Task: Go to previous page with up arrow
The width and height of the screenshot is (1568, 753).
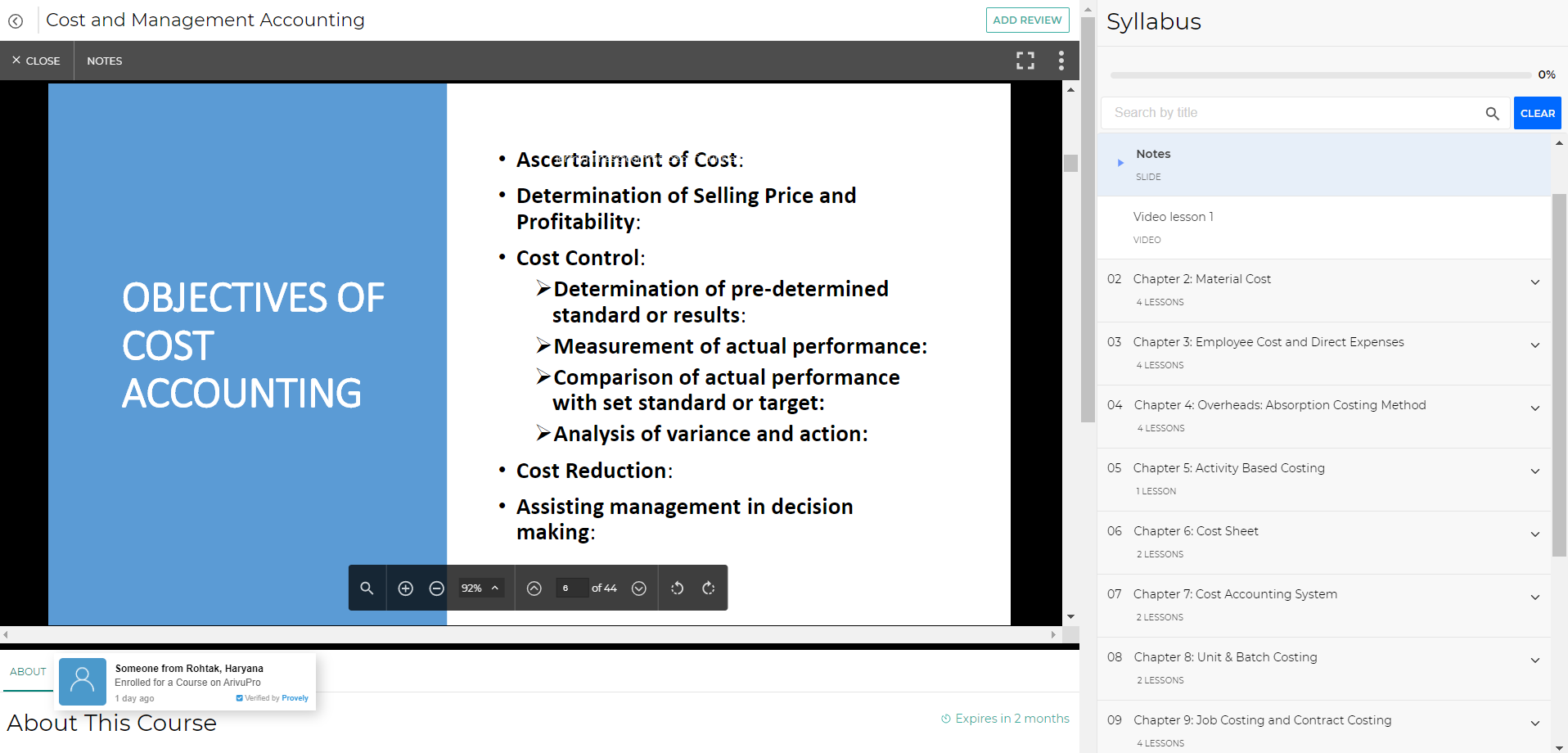Action: pyautogui.click(x=534, y=588)
